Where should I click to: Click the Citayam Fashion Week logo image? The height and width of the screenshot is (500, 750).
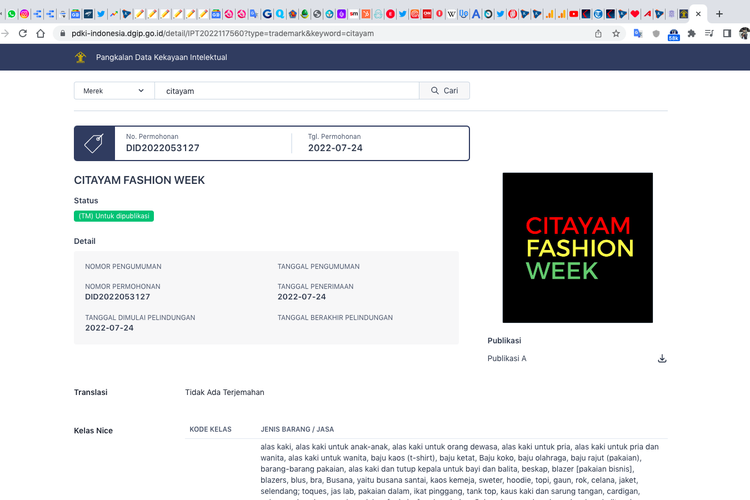click(577, 247)
